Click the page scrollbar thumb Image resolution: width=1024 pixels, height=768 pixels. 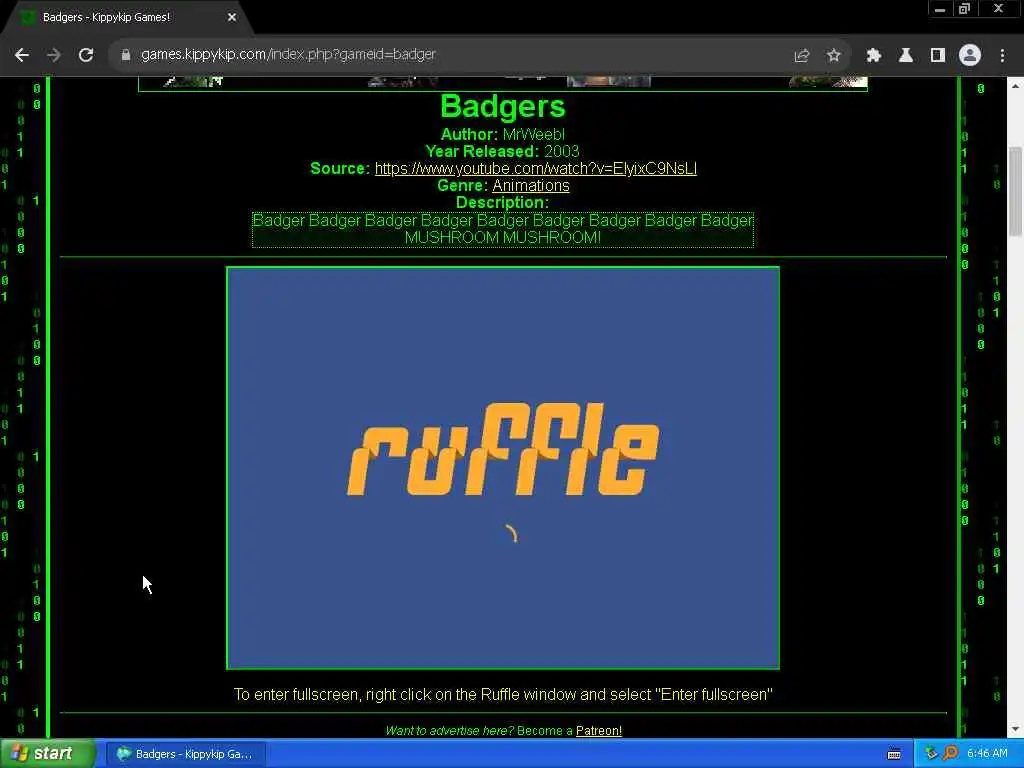pos(1016,191)
